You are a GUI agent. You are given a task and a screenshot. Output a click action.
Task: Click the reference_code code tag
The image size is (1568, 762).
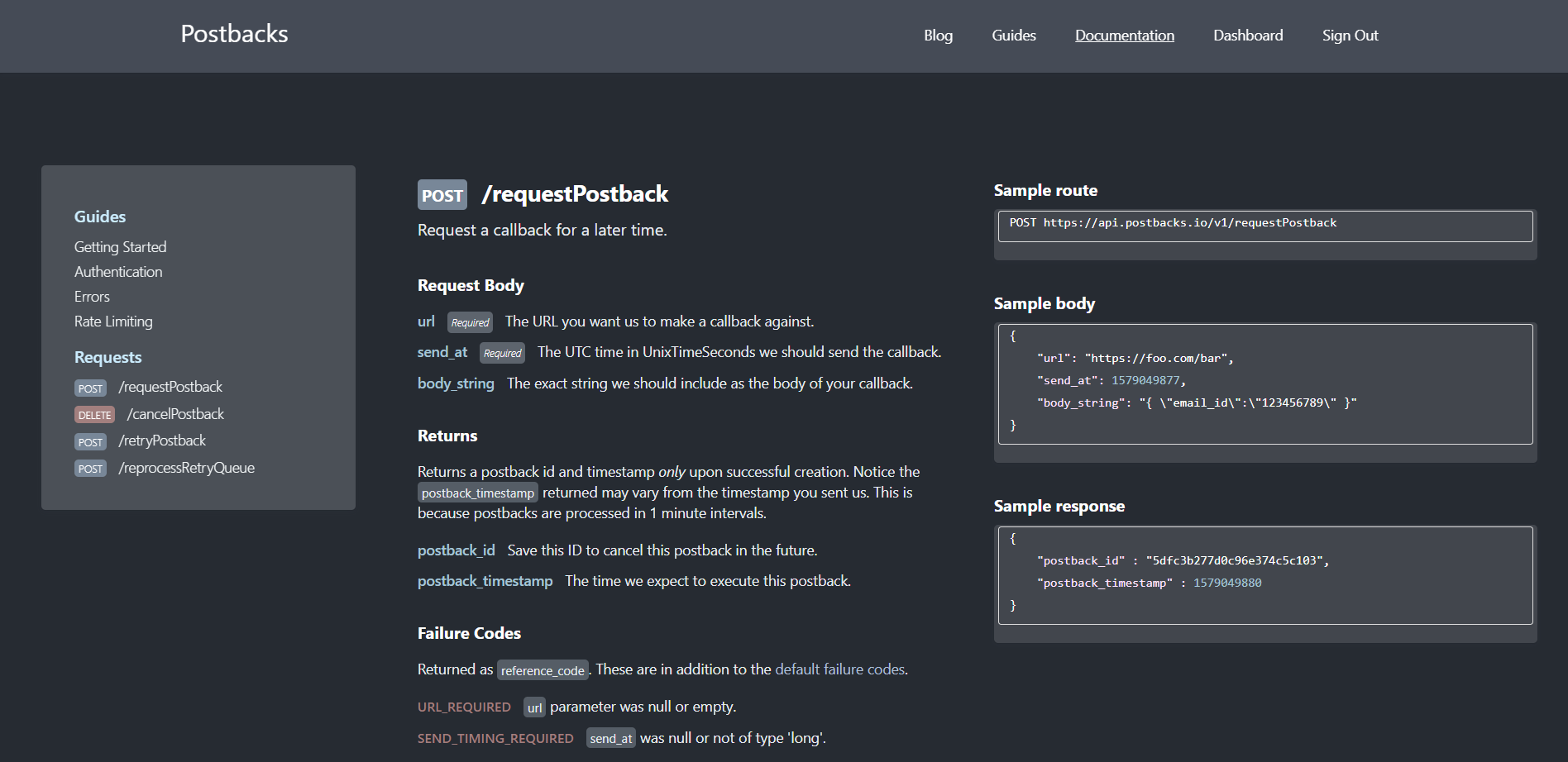coord(543,670)
